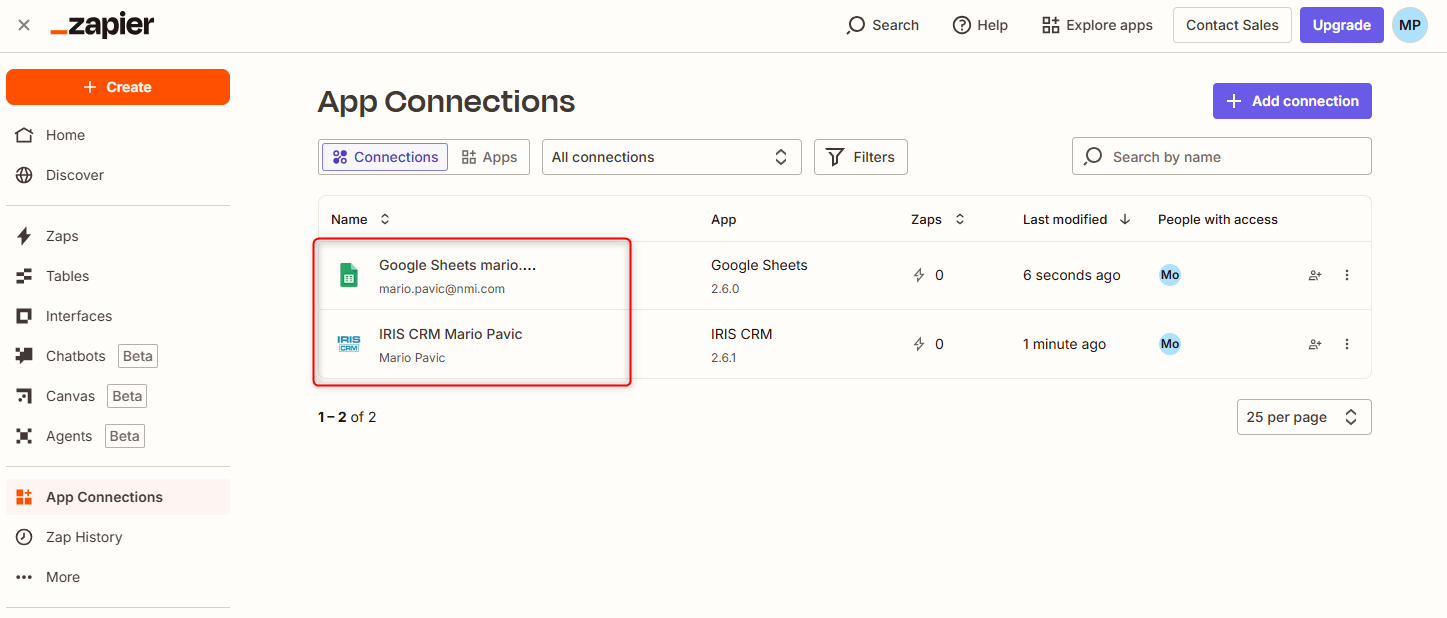The width and height of the screenshot is (1447, 618).
Task: Click Mo avatar in Google Sheets row
Action: pyautogui.click(x=1170, y=275)
